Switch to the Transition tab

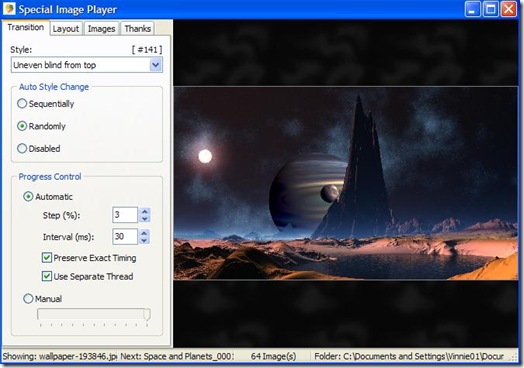[25, 27]
